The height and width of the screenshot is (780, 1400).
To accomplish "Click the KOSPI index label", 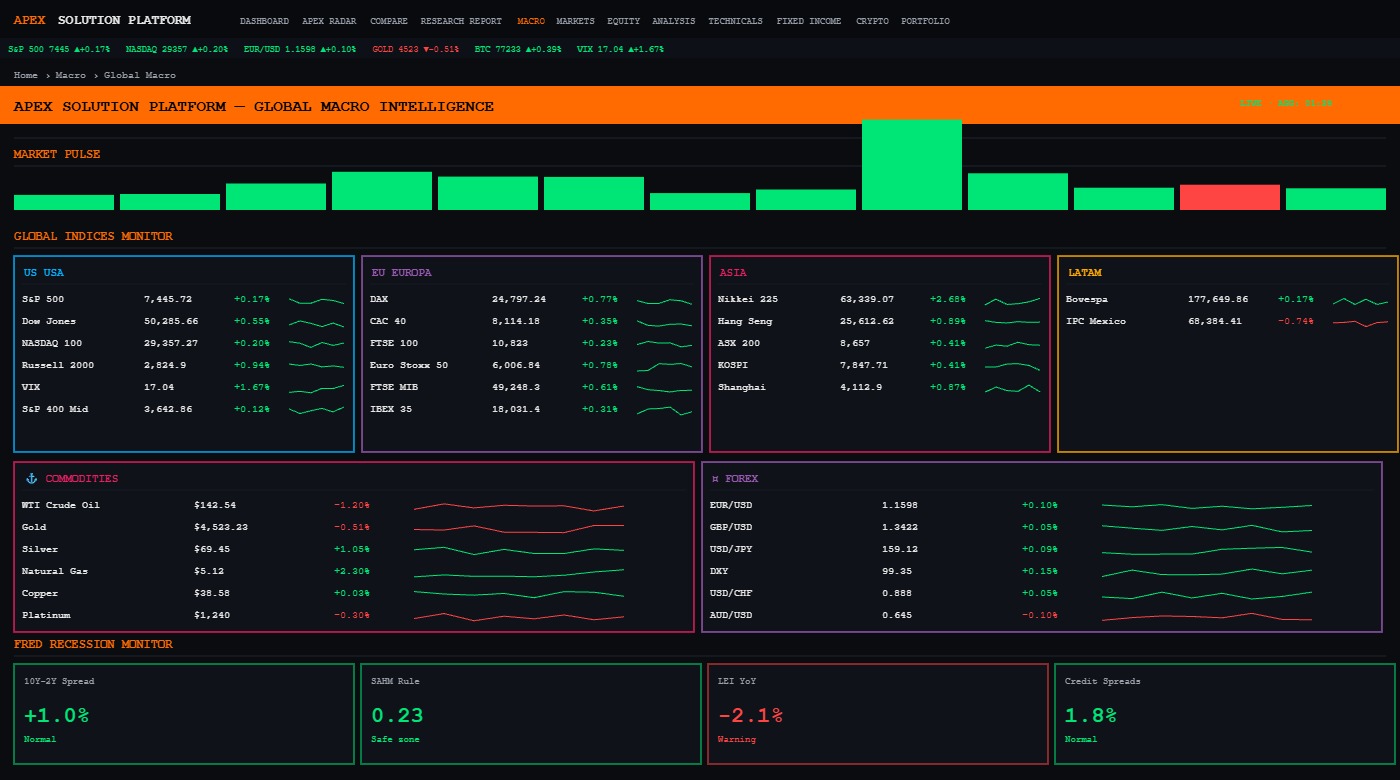I will [733, 365].
